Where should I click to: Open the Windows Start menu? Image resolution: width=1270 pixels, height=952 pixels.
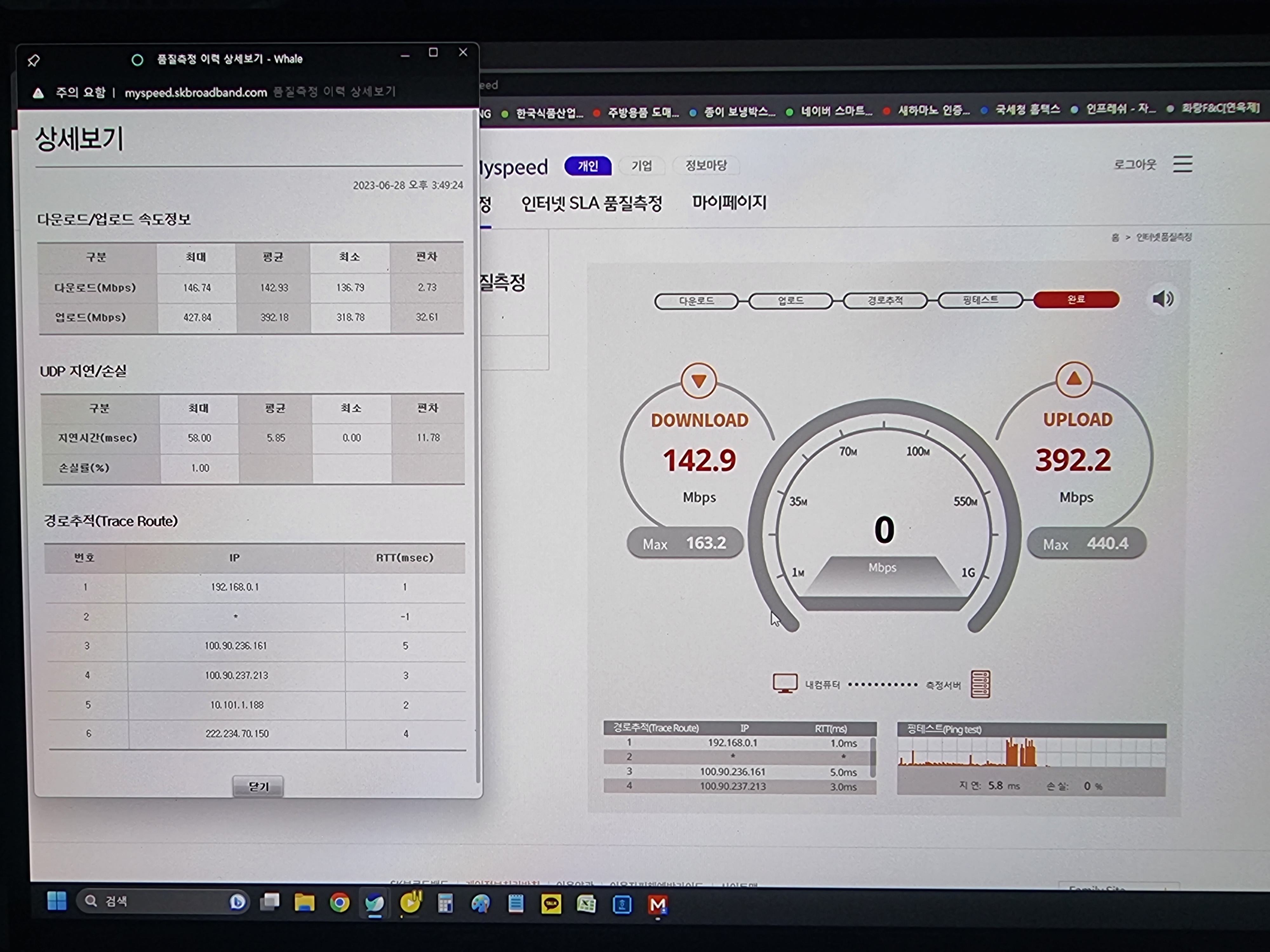click(x=56, y=900)
